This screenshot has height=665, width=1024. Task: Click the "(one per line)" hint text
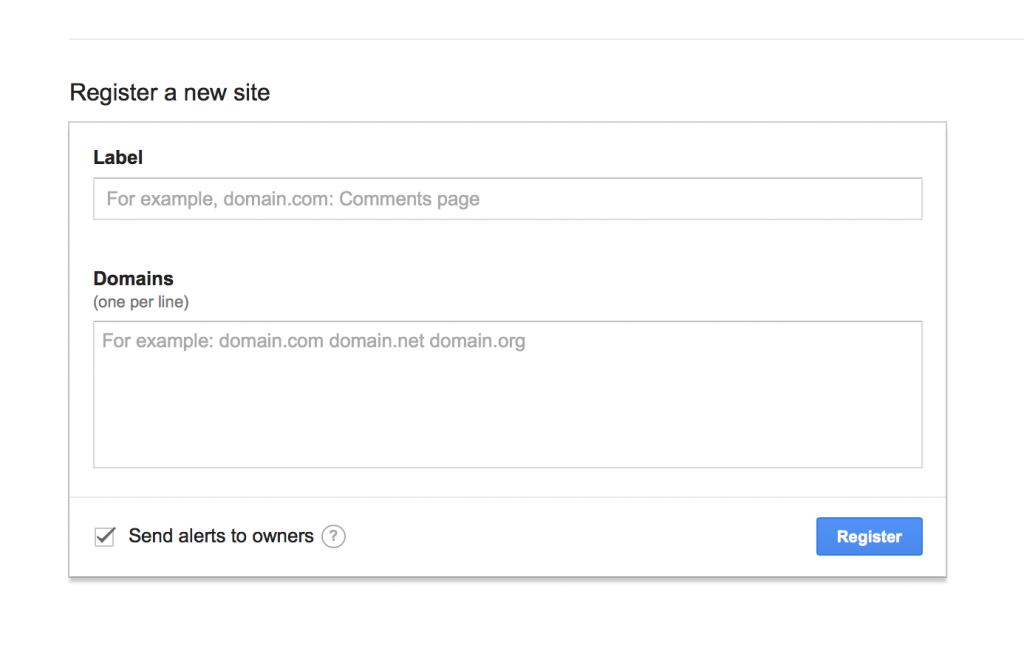tap(141, 301)
